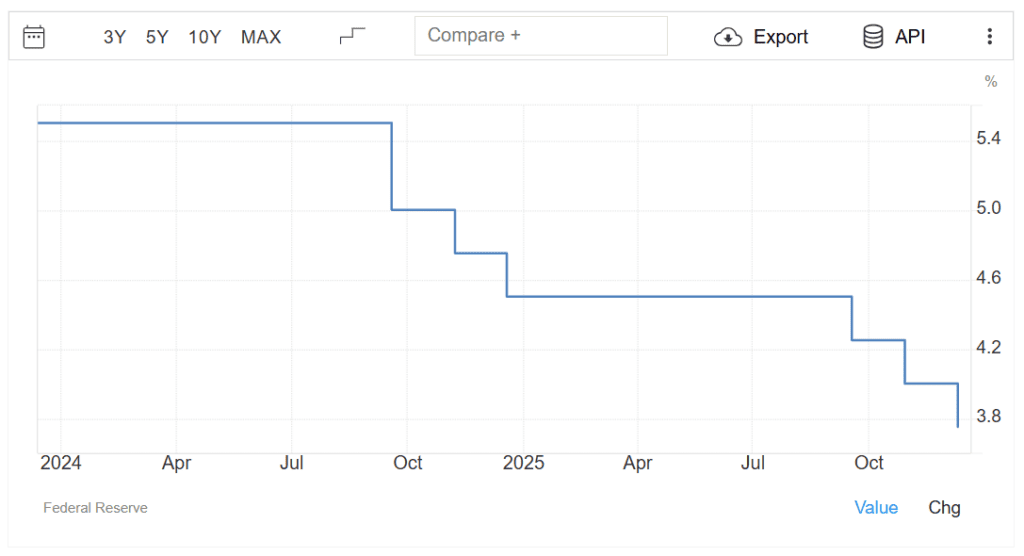
Task: Click the Compare + input field
Action: click(x=540, y=36)
